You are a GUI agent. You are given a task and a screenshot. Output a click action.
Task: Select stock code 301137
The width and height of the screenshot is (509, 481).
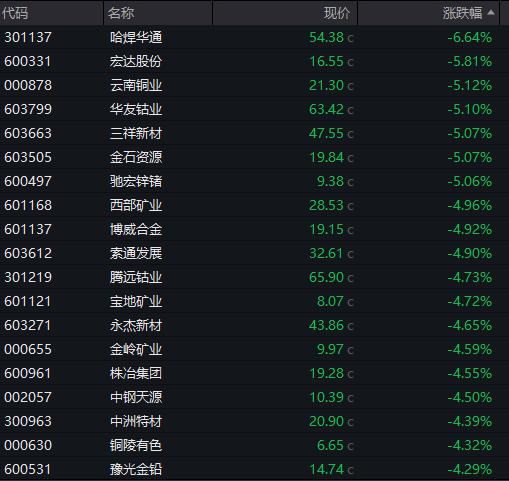(x=28, y=37)
